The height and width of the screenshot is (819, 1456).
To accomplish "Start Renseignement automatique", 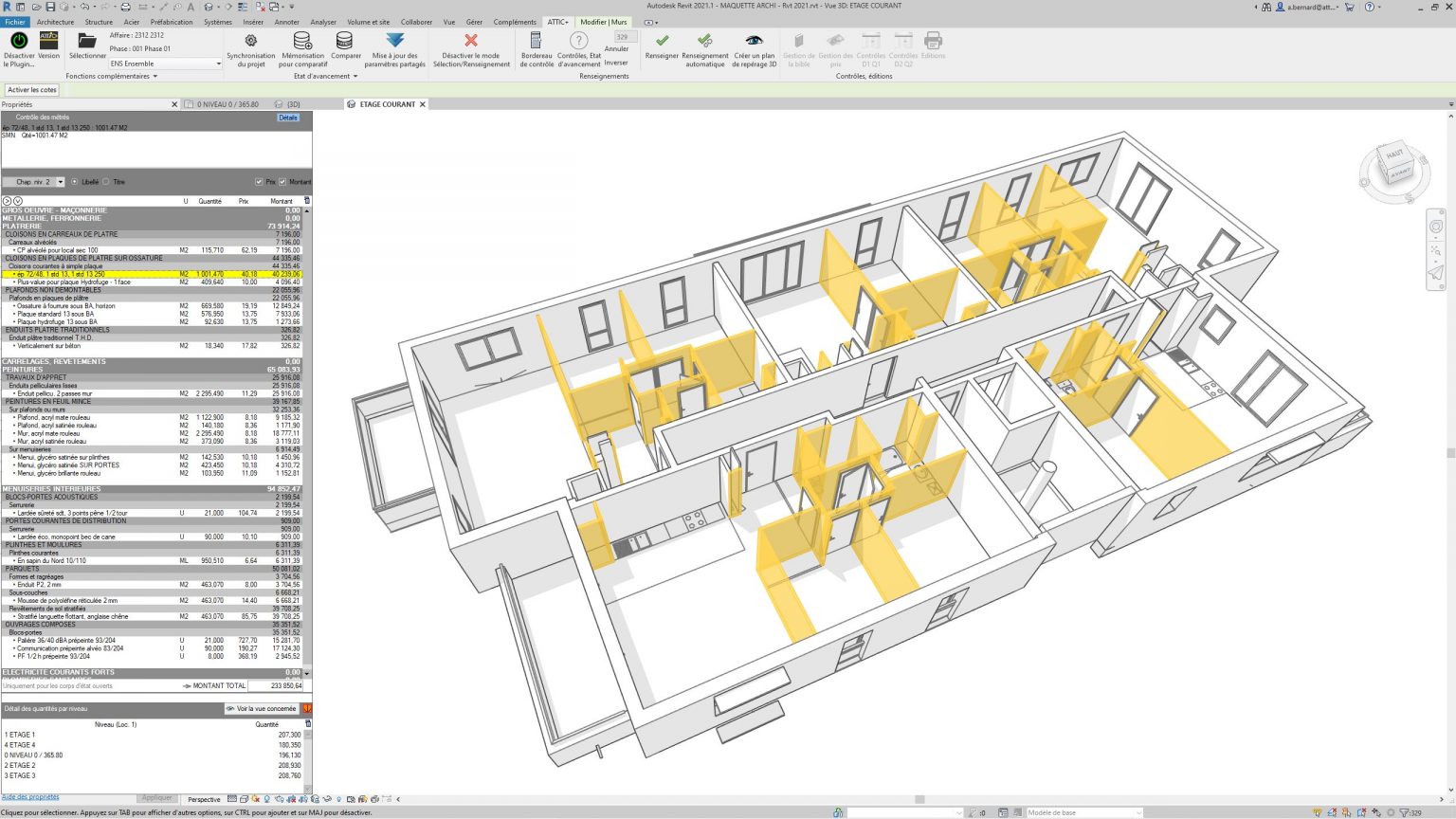I will (x=703, y=43).
